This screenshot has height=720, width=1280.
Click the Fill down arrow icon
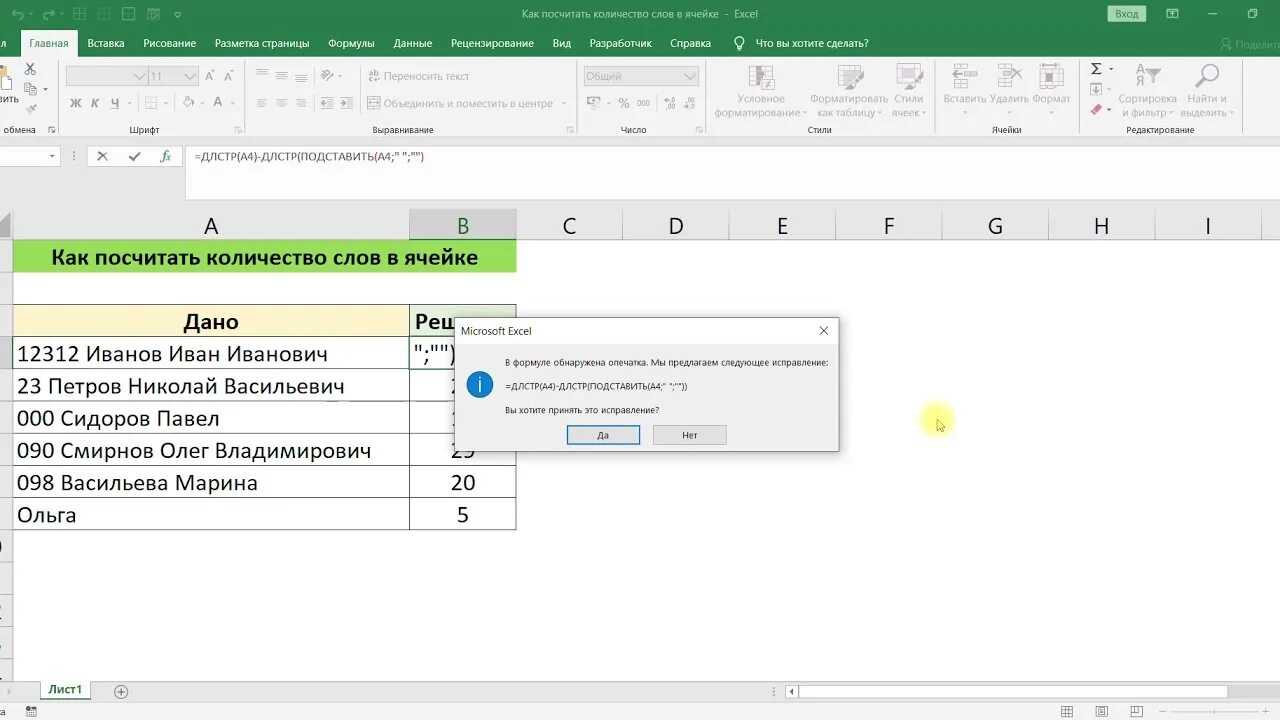1096,89
